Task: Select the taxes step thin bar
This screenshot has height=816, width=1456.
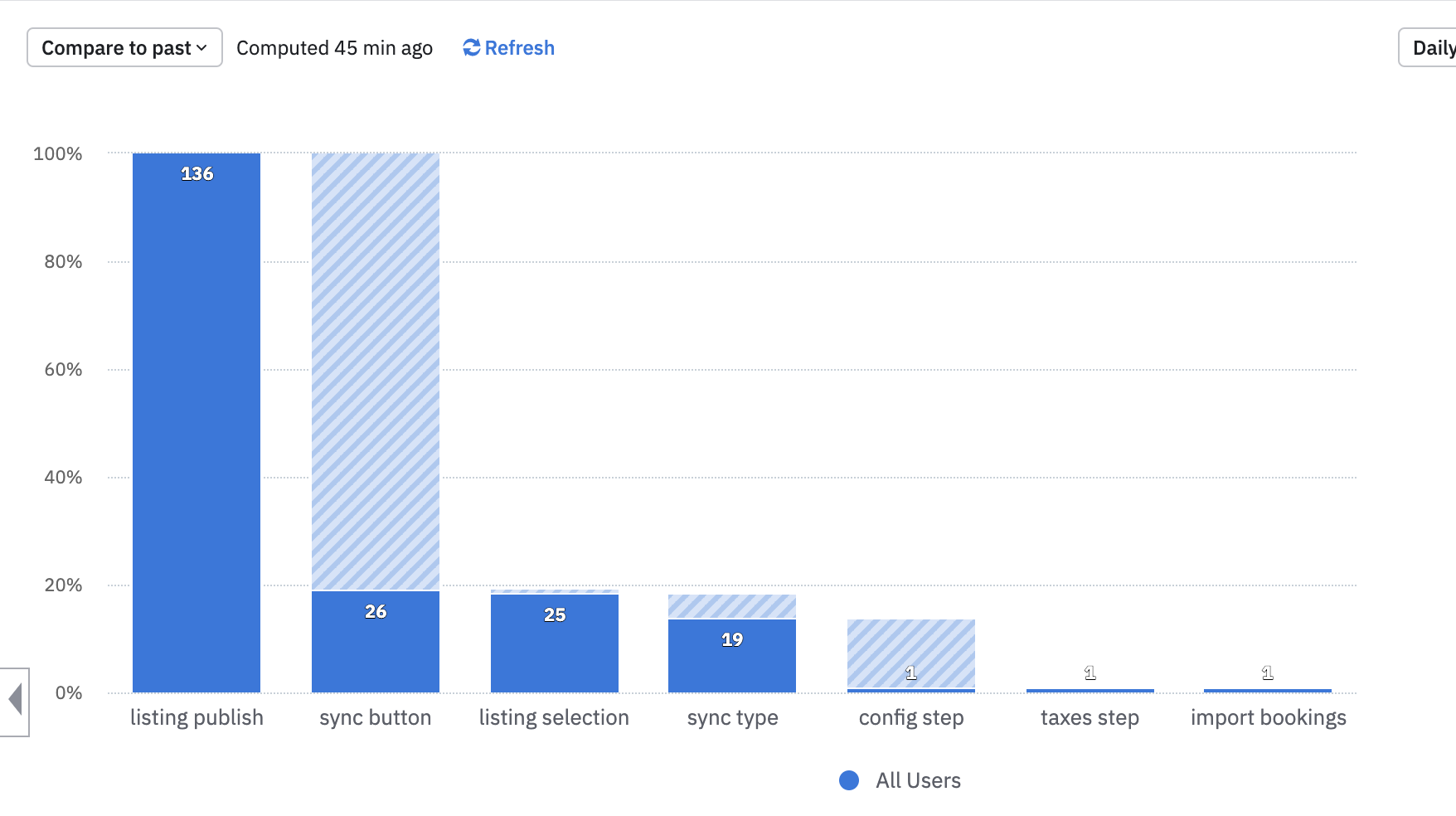Action: coord(1090,690)
